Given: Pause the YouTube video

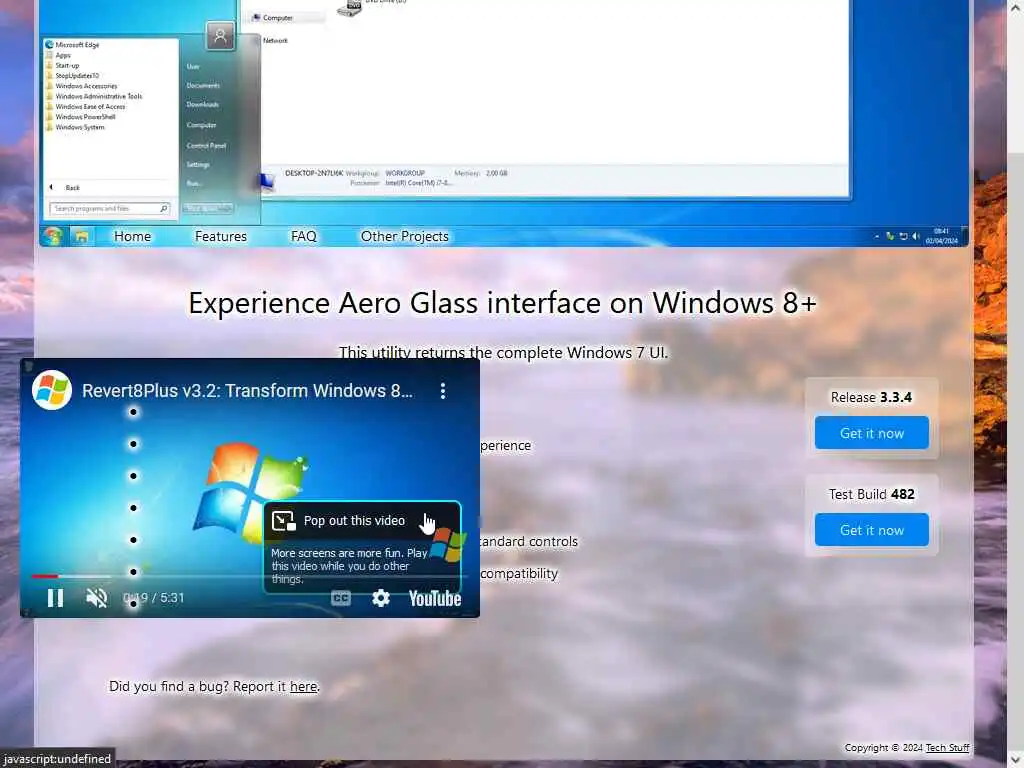Looking at the screenshot, I should click(56, 598).
